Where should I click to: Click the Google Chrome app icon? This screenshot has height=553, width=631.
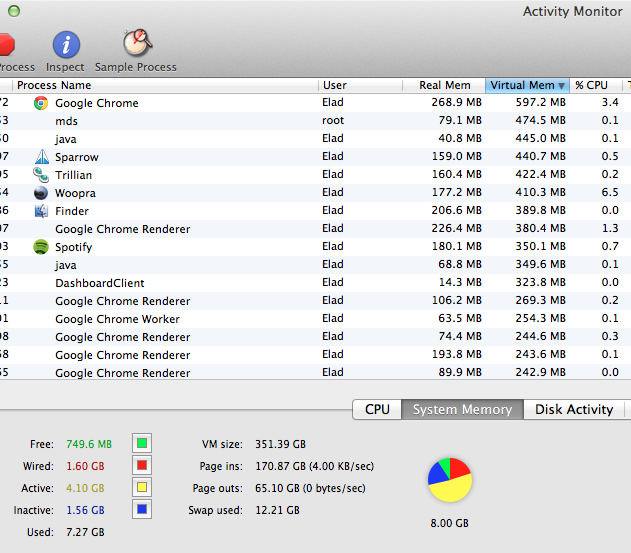(x=41, y=103)
